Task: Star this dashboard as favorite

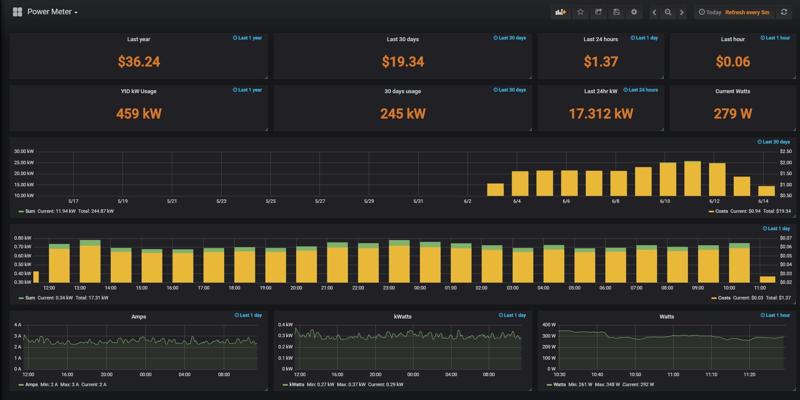Action: [581, 12]
